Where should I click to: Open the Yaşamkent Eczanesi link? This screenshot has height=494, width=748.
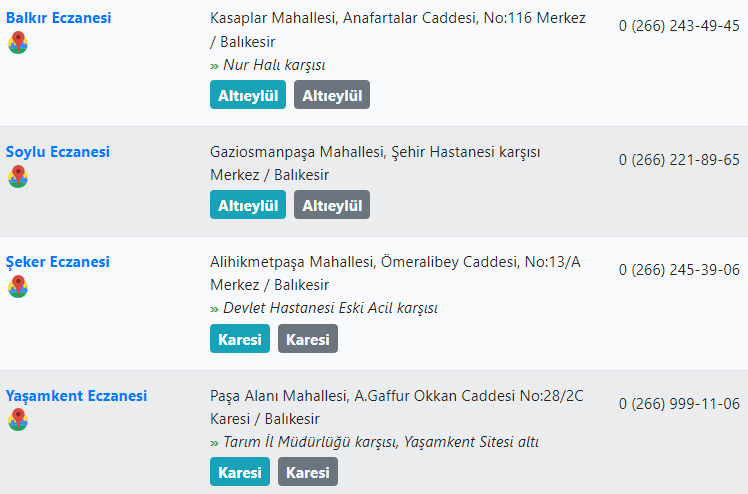coord(76,396)
